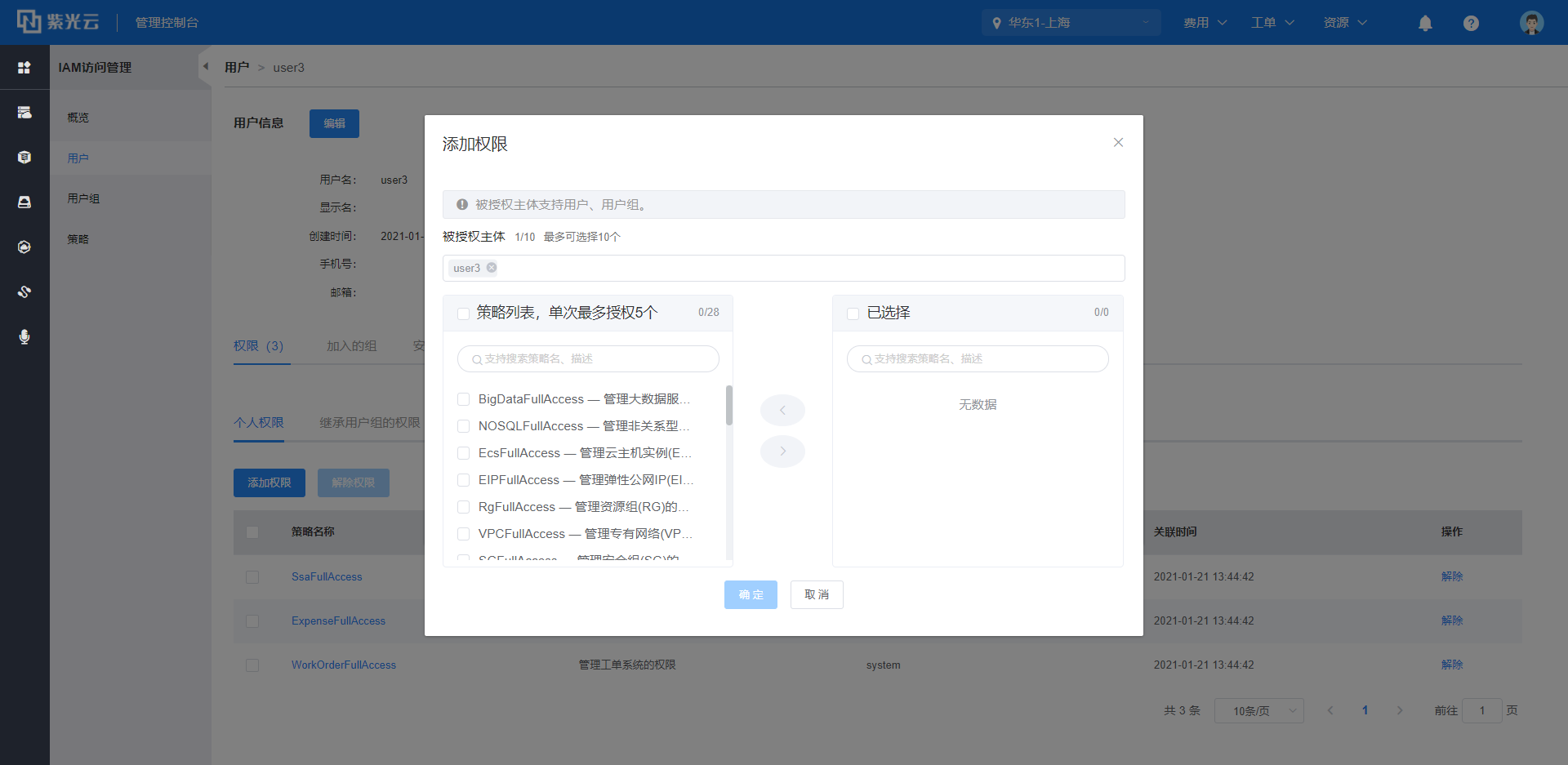Viewport: 1568px width, 765px height.
Task: Click the 确定 button in dialog
Action: click(751, 594)
